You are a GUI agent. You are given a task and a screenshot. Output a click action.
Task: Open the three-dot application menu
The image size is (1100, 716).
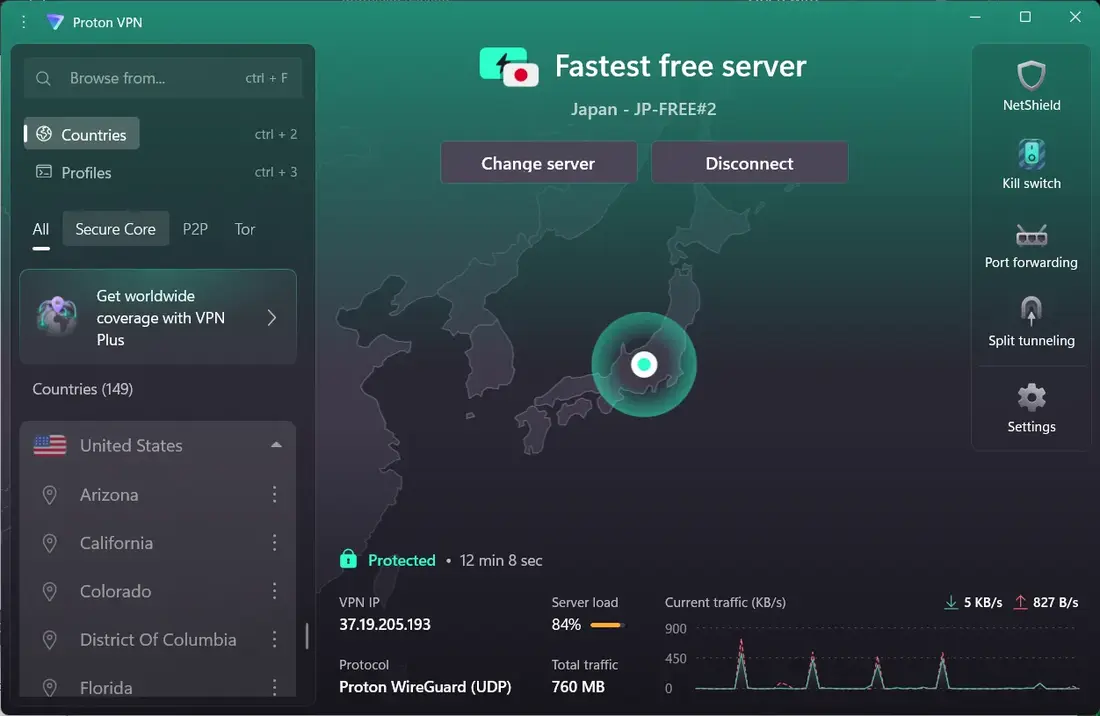[24, 22]
